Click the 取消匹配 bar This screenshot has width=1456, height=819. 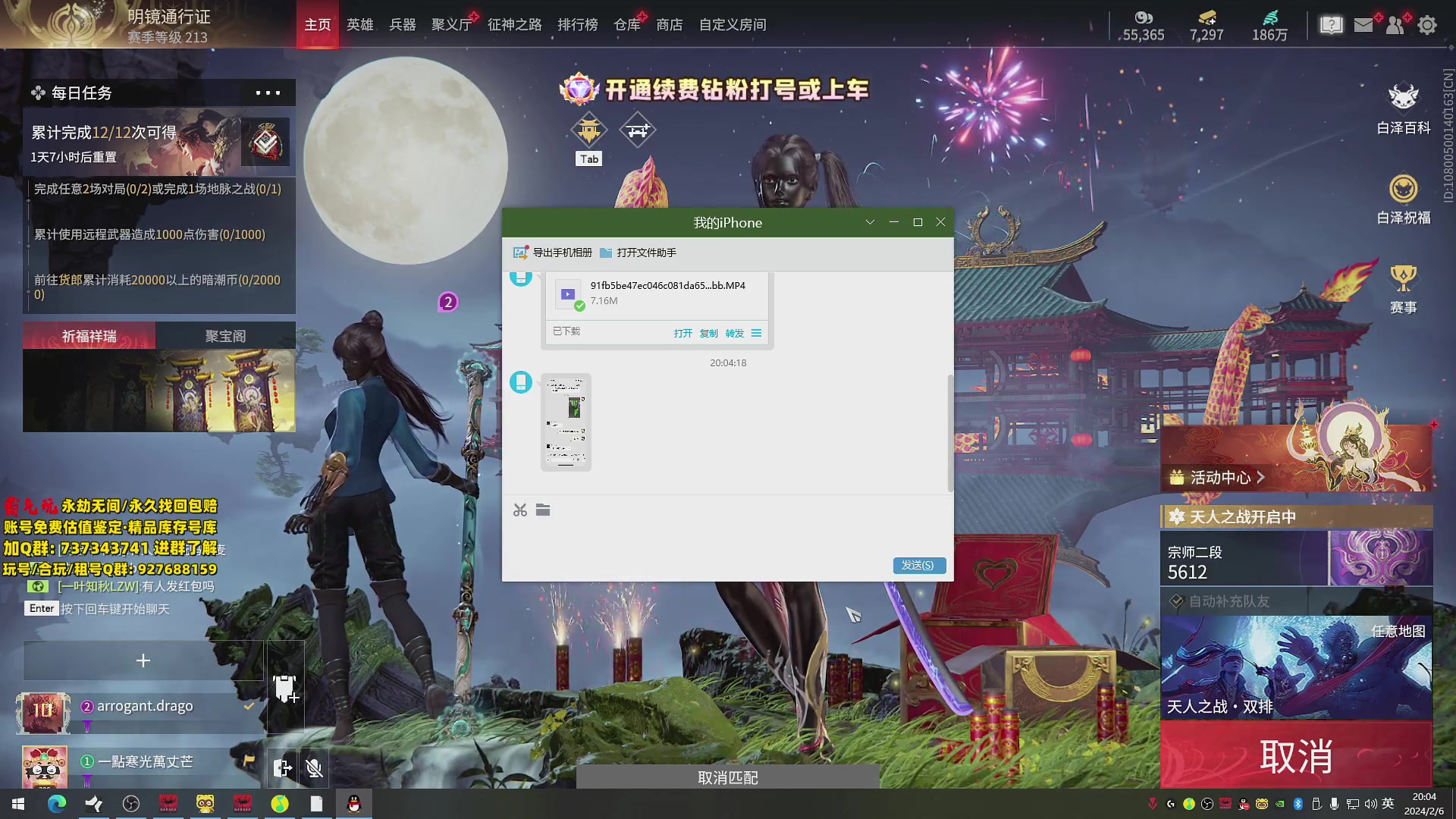[x=728, y=777]
